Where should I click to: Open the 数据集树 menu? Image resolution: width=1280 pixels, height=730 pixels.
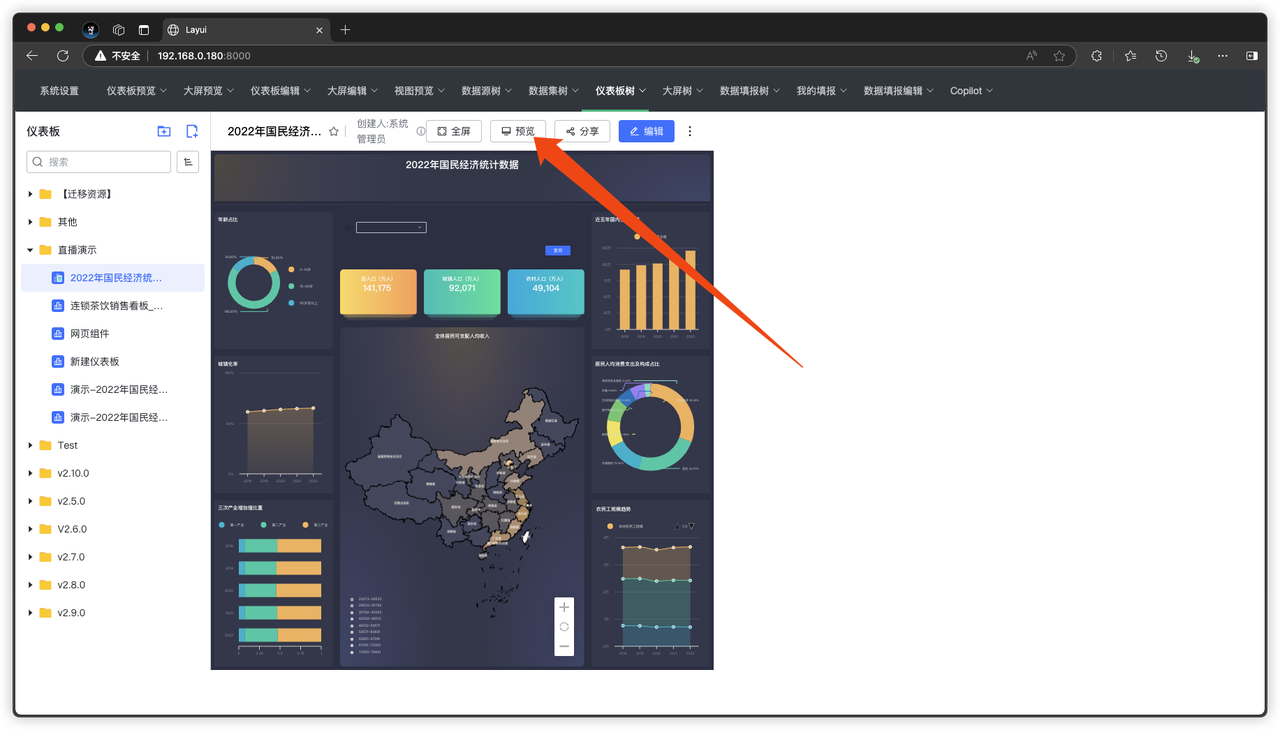point(553,91)
